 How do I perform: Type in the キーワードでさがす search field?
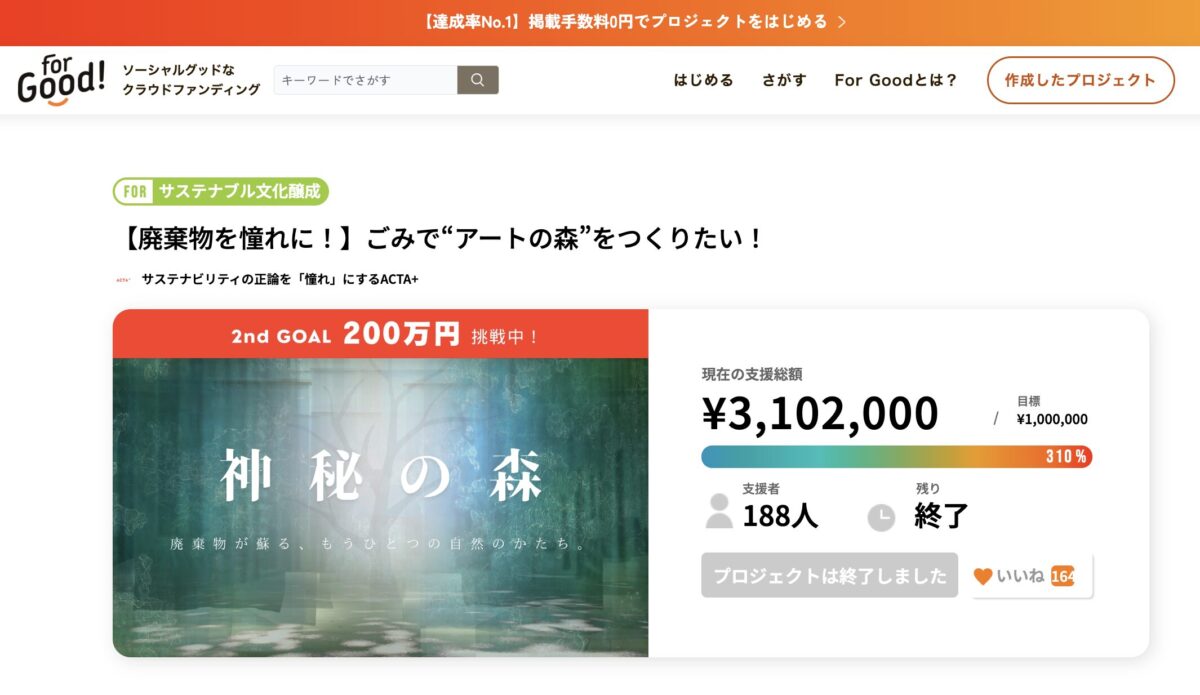click(x=365, y=80)
